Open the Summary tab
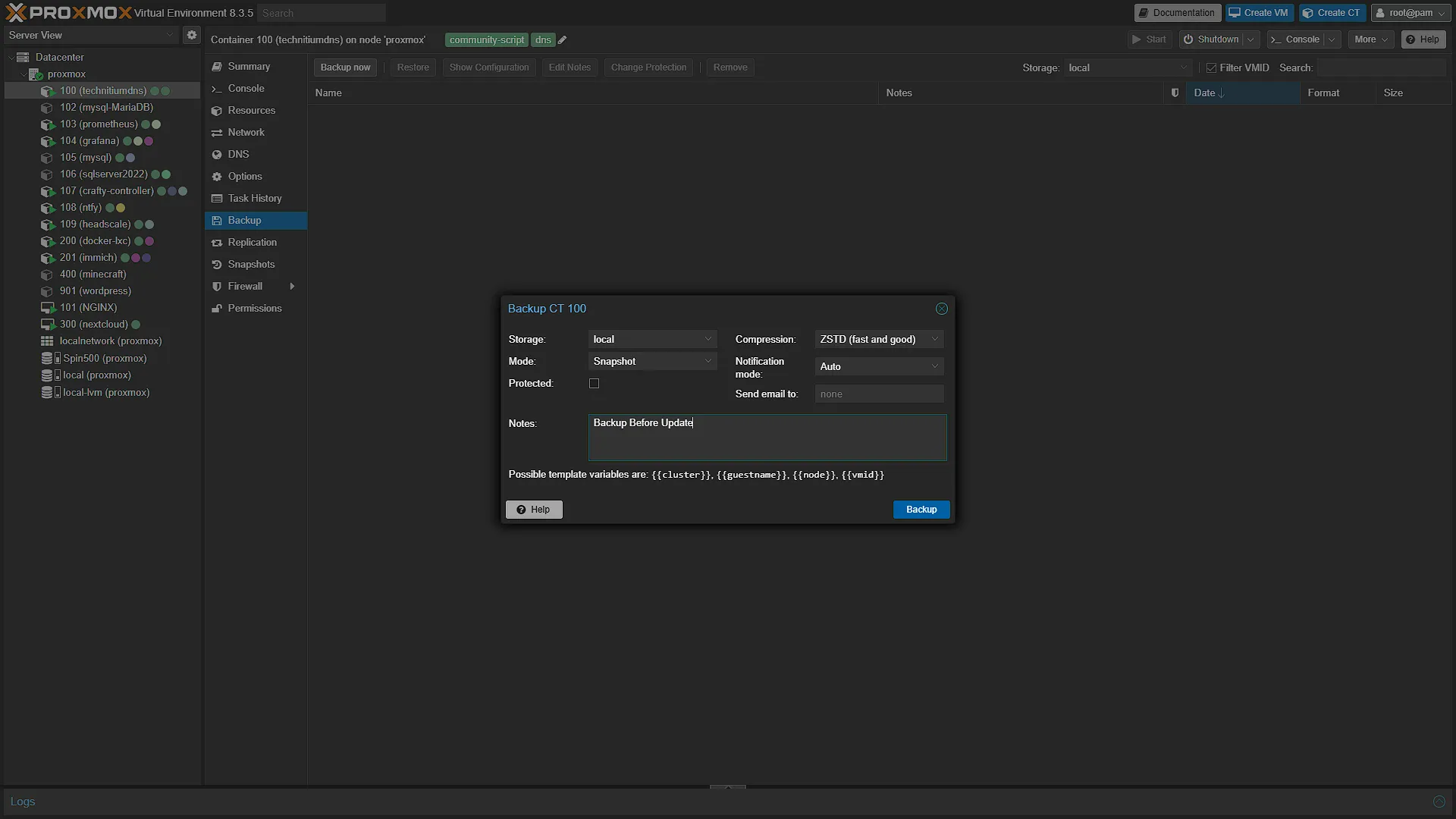This screenshot has width=1456, height=819. pyautogui.click(x=256, y=67)
